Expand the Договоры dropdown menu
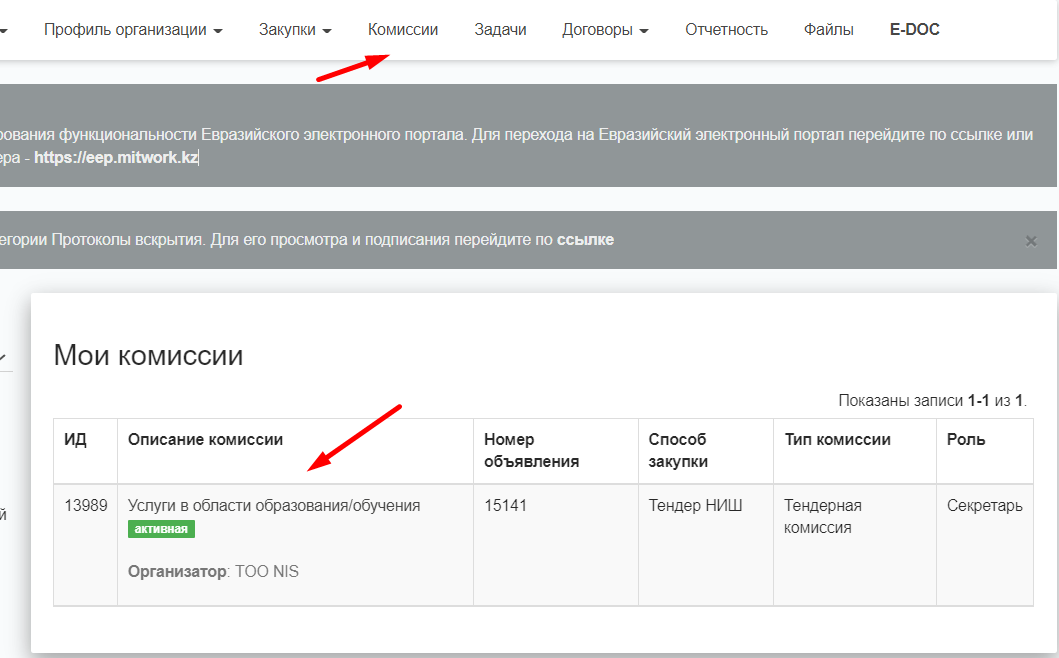 [x=605, y=30]
